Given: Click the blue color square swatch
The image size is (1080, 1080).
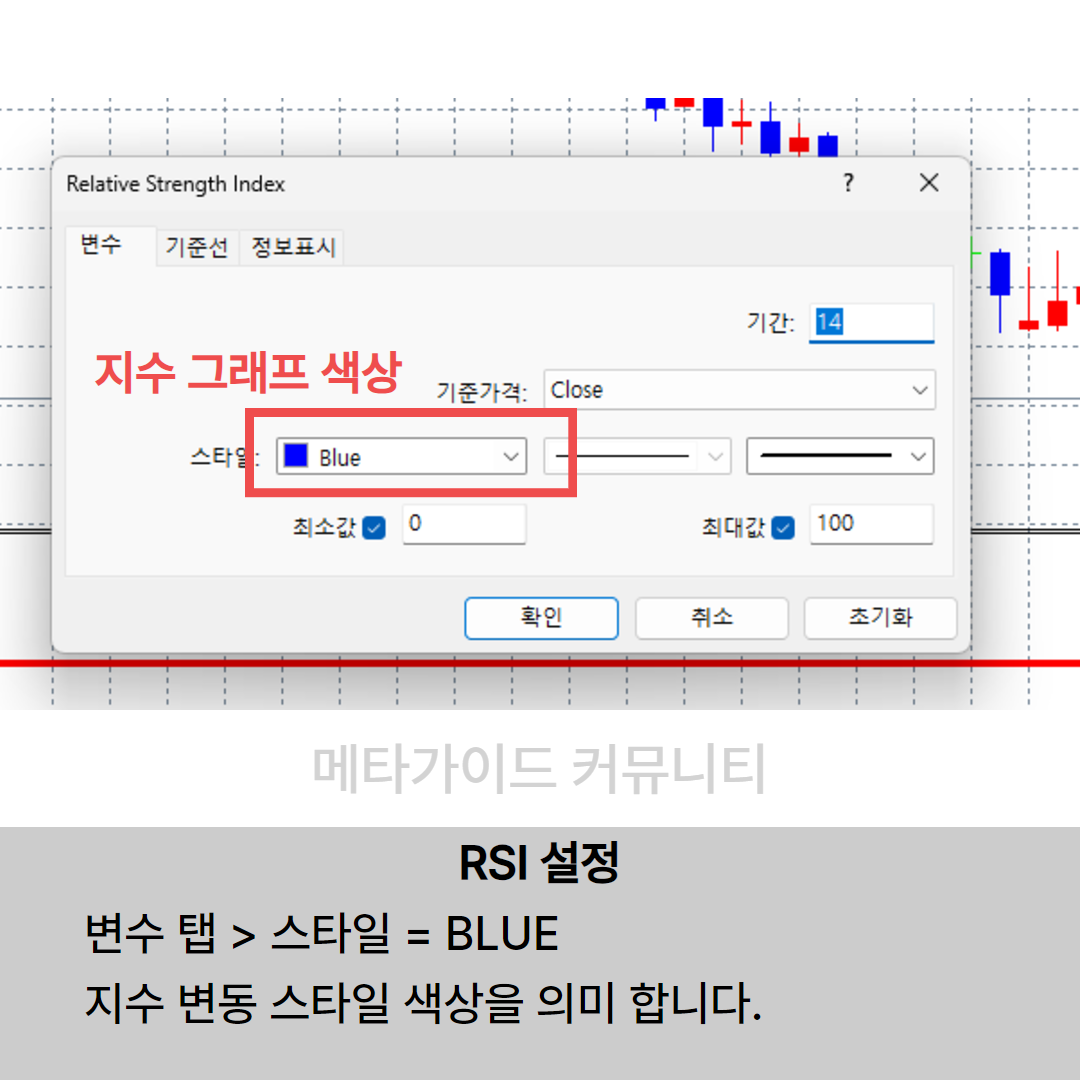Looking at the screenshot, I should pyautogui.click(x=295, y=456).
